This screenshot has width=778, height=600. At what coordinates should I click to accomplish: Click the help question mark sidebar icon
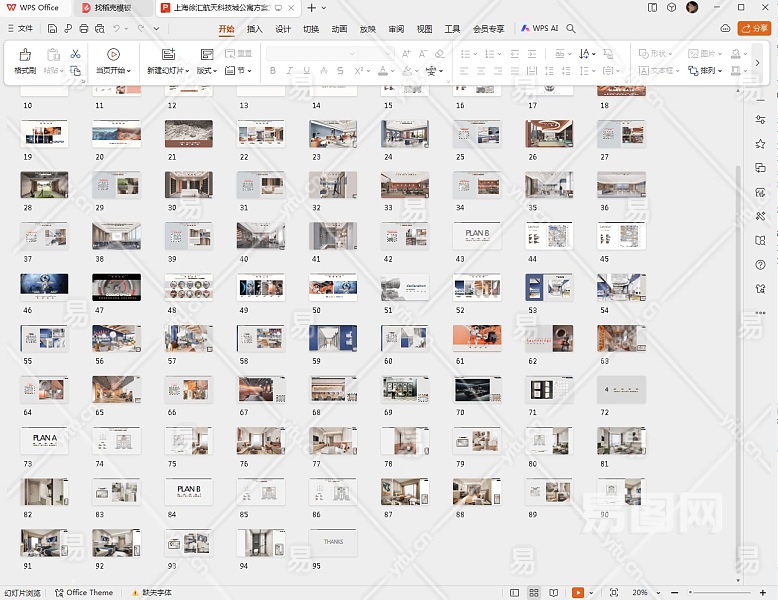tap(760, 264)
